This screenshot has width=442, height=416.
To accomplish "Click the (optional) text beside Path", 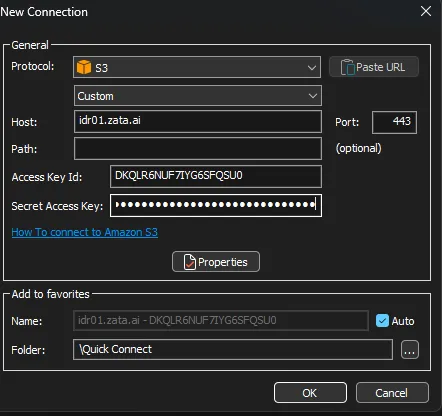I will (x=359, y=148).
